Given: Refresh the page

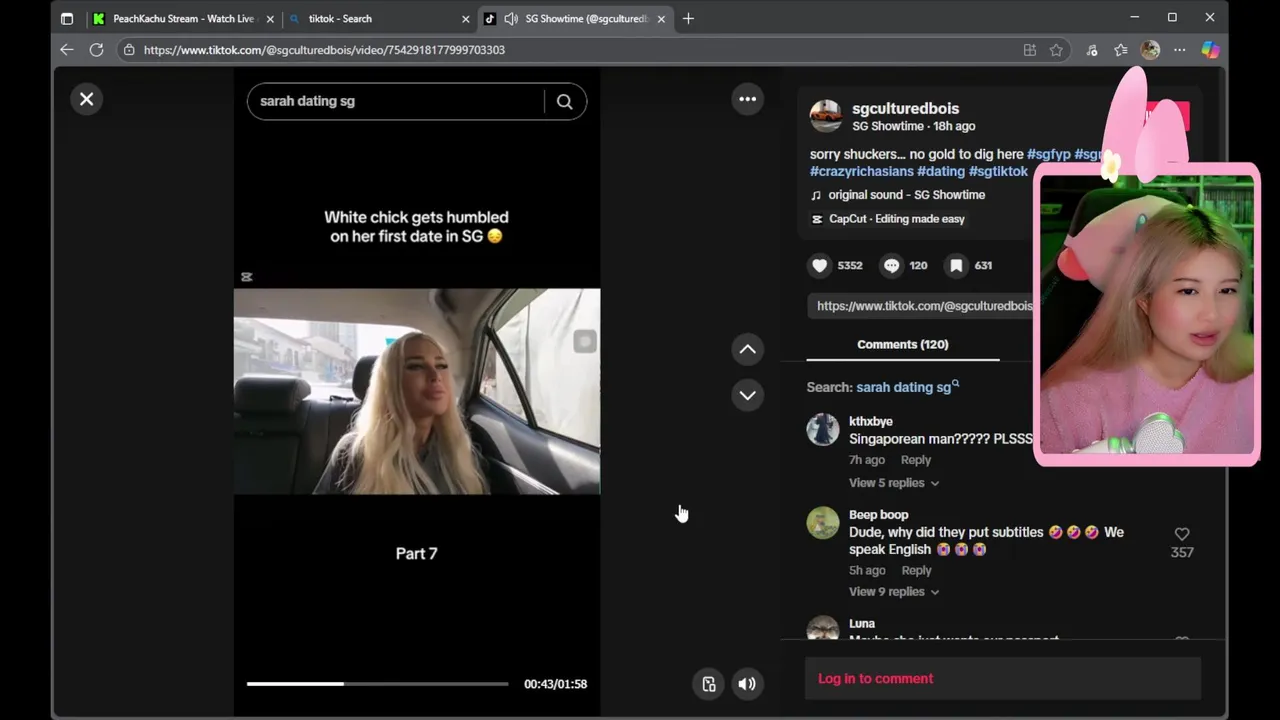Looking at the screenshot, I should click(x=96, y=49).
